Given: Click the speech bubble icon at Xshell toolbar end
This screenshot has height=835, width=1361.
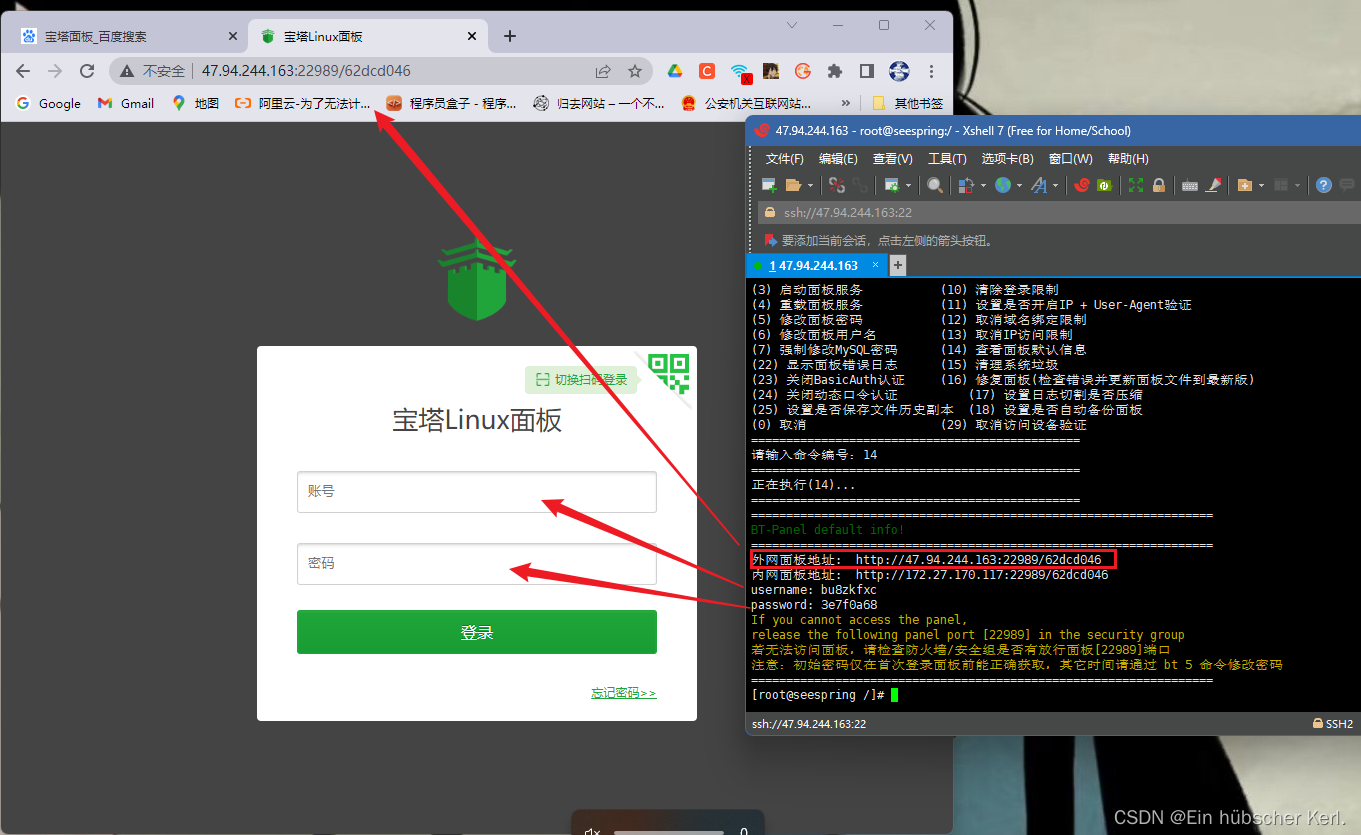Looking at the screenshot, I should [x=1347, y=185].
